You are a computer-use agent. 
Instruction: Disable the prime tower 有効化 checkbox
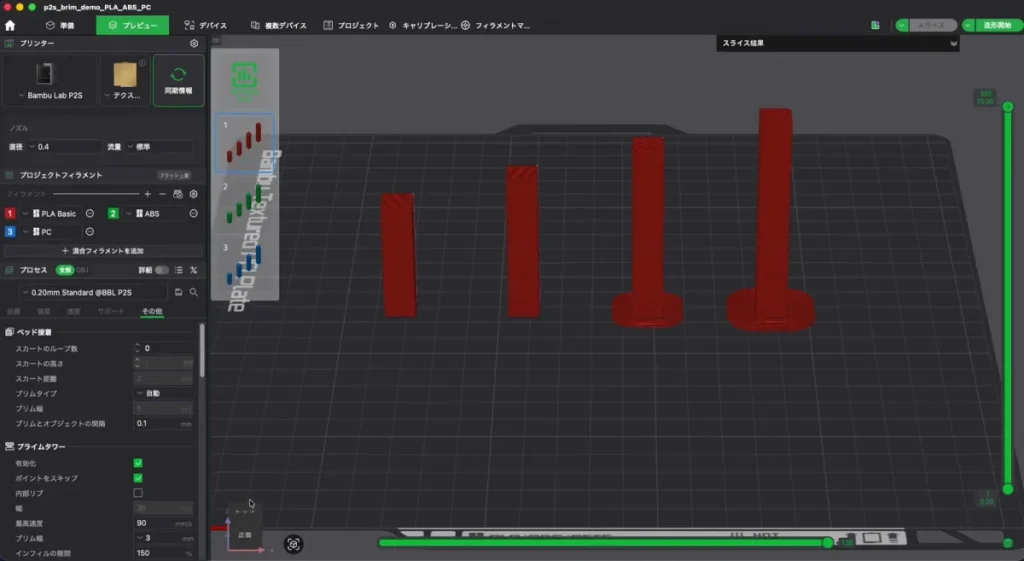[138, 463]
